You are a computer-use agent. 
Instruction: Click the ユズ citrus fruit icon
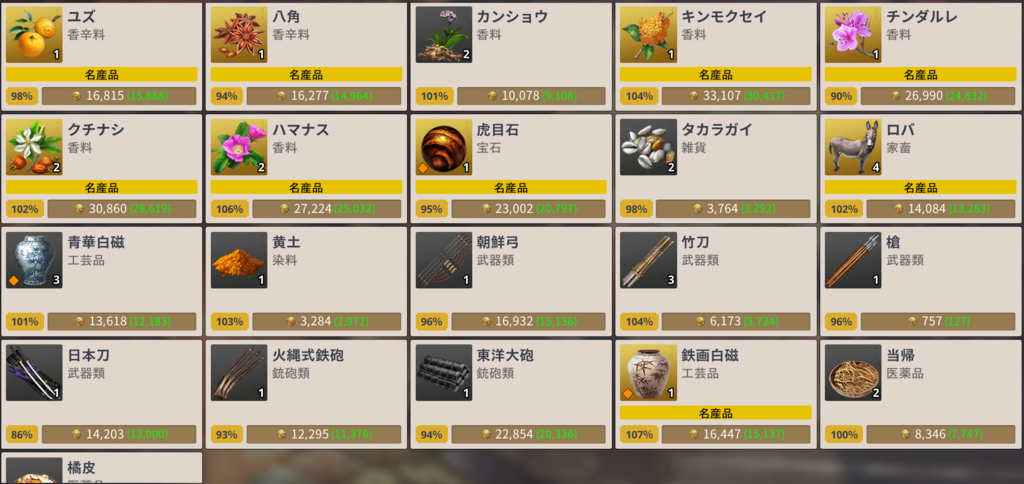pyautogui.click(x=34, y=35)
